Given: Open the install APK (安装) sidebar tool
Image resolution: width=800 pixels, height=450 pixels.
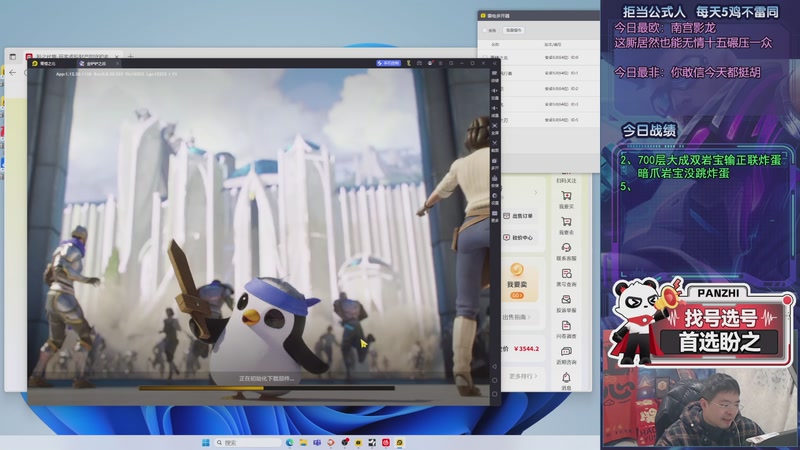Looking at the screenshot, I should pyautogui.click(x=494, y=180).
